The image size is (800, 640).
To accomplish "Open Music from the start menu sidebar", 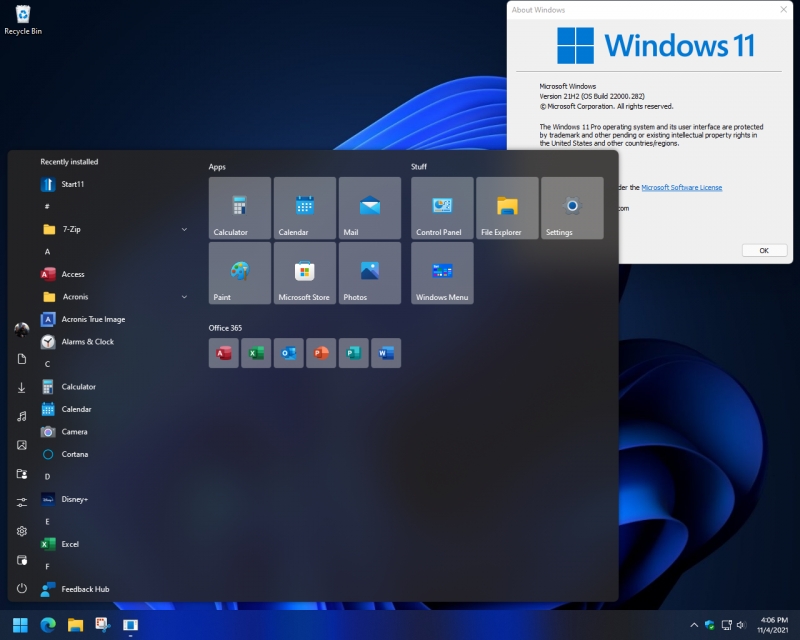I will (x=21, y=416).
